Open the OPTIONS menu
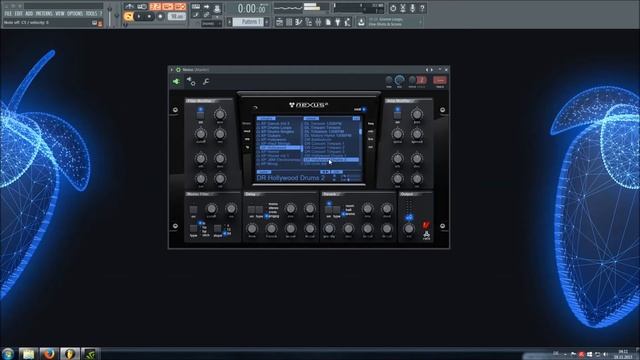This screenshot has height=360, width=640. (x=75, y=13)
